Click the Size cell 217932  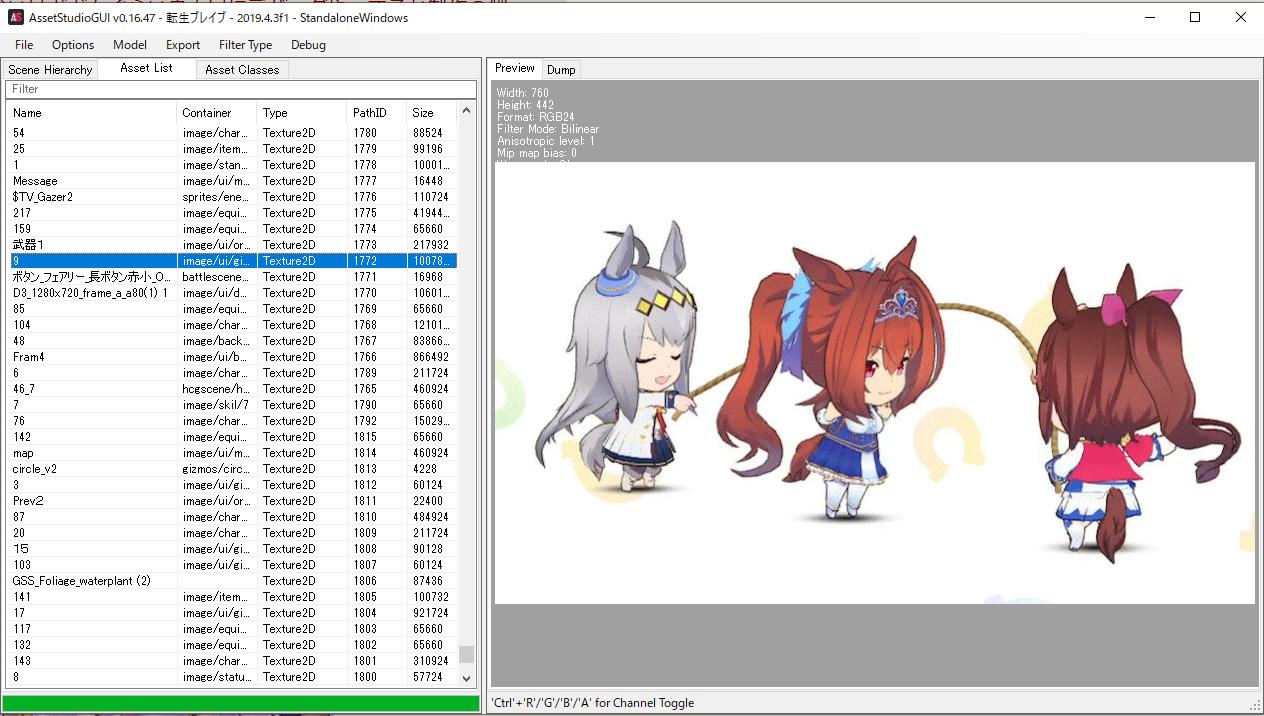click(430, 245)
